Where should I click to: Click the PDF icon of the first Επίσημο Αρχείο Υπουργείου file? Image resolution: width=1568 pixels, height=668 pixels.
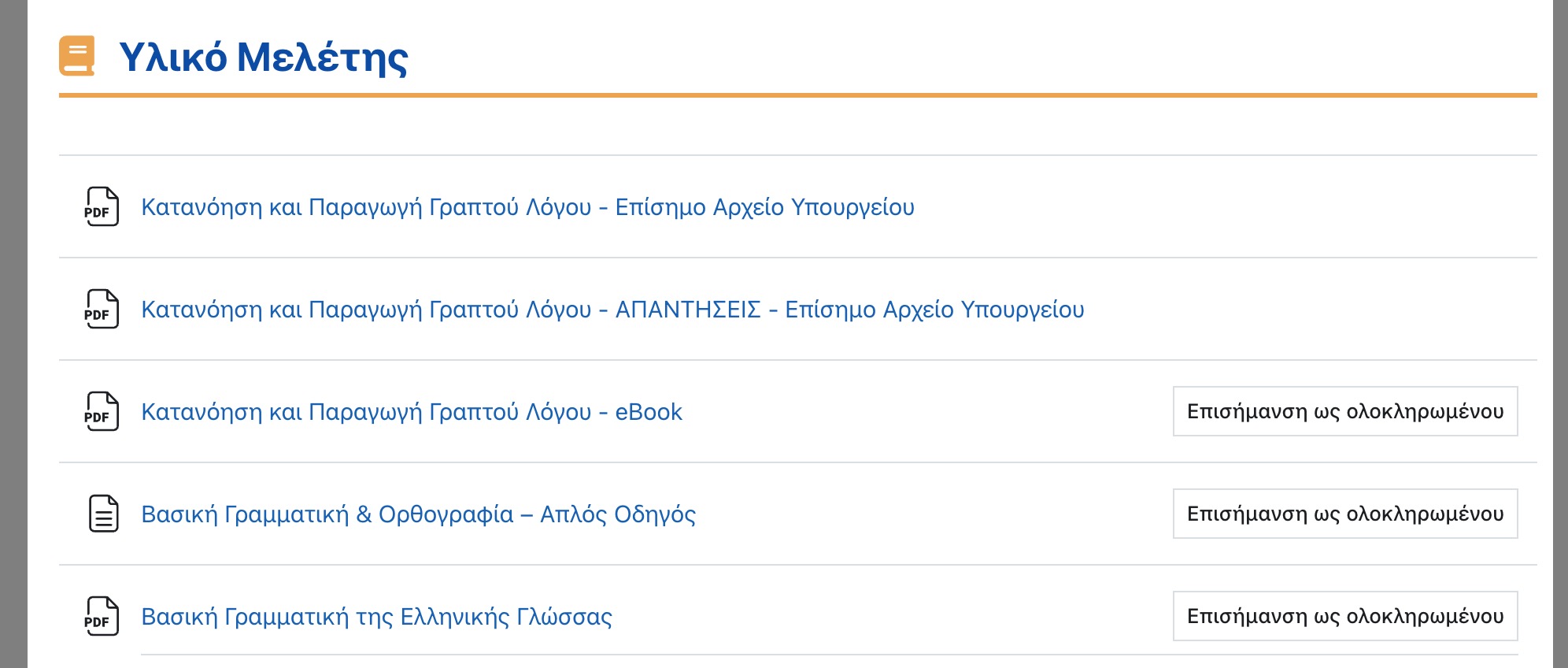point(102,206)
